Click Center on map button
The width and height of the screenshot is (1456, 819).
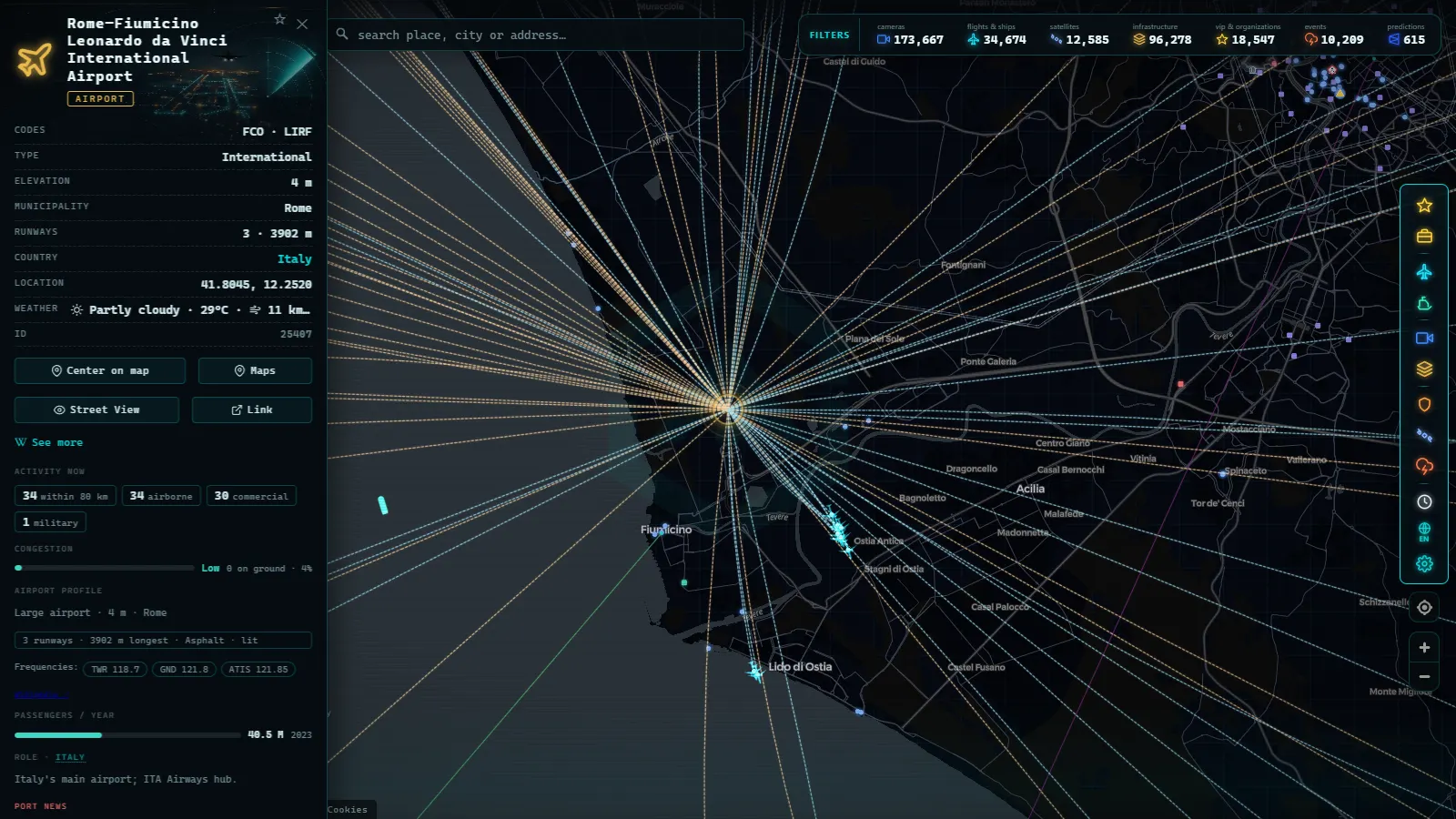tap(100, 370)
